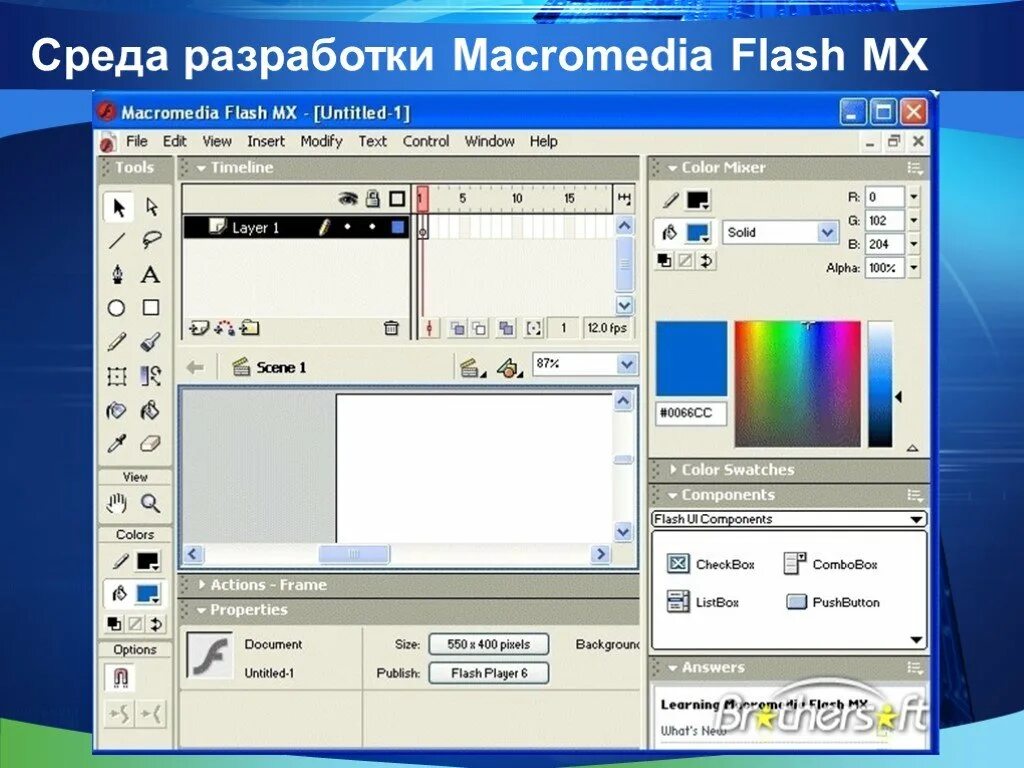Open the File menu

[136, 142]
